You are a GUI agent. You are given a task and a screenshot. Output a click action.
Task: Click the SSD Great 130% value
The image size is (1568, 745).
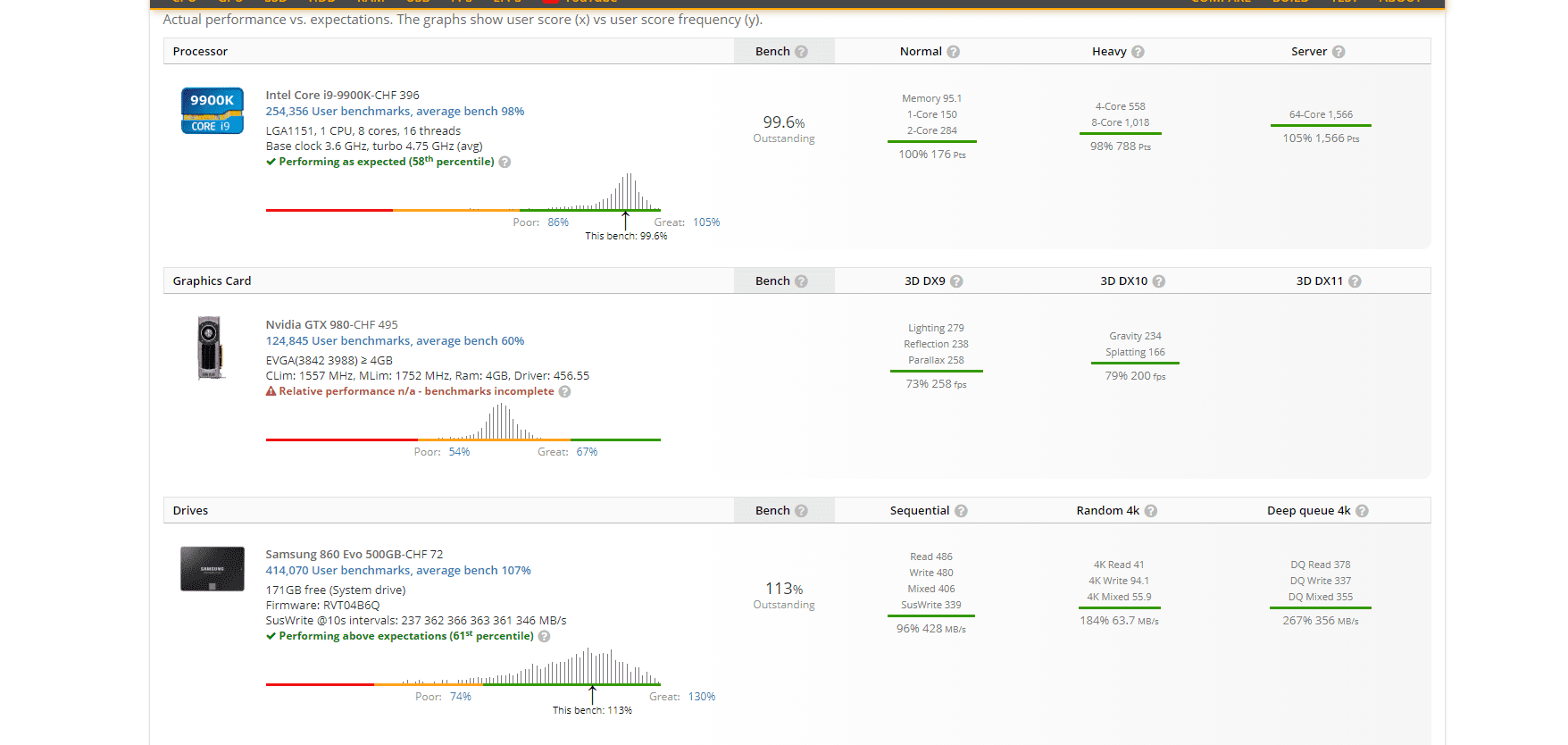(x=702, y=697)
